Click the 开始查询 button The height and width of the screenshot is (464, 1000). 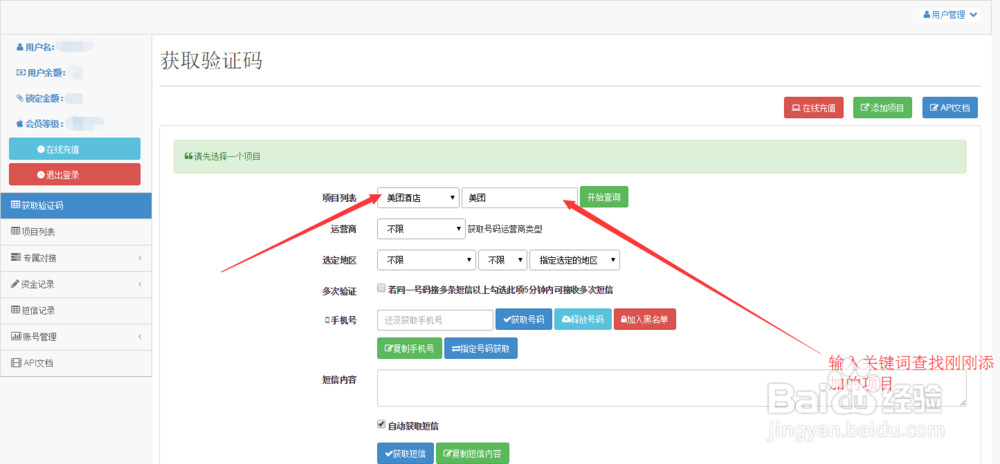coord(604,197)
